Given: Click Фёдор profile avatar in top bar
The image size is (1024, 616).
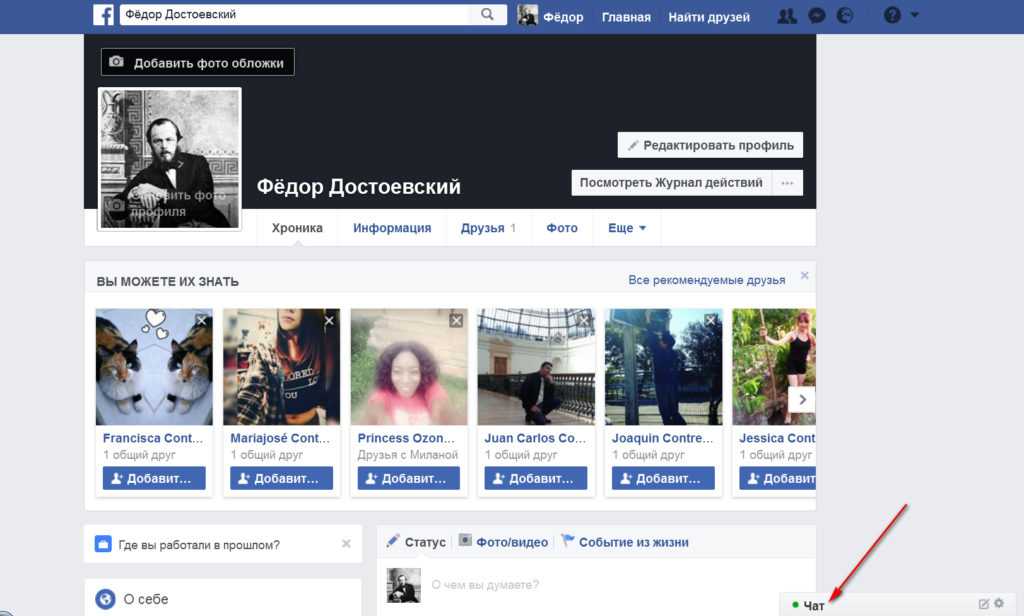Looking at the screenshot, I should pos(528,14).
